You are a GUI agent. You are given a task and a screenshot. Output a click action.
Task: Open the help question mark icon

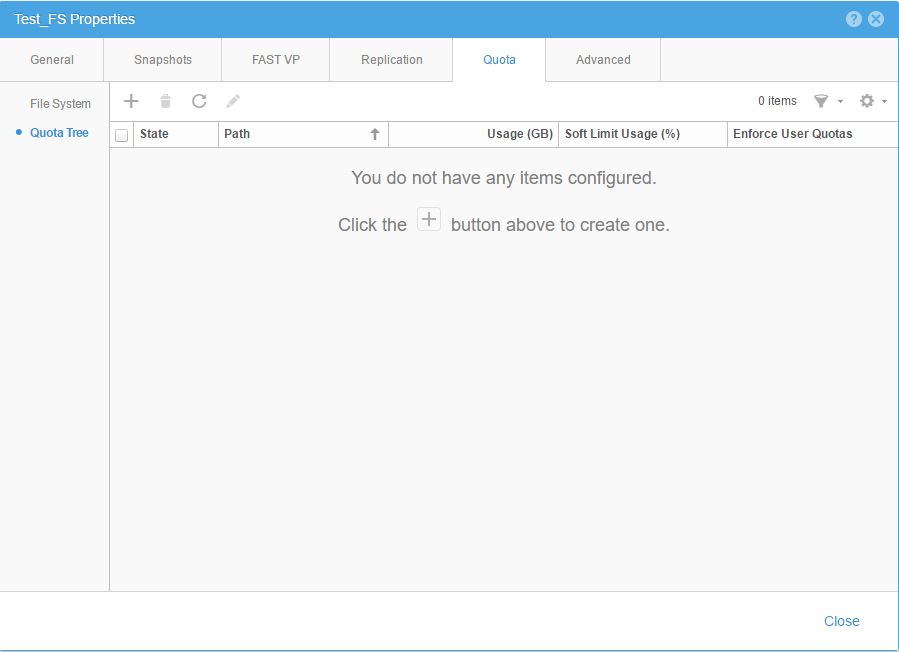click(853, 19)
